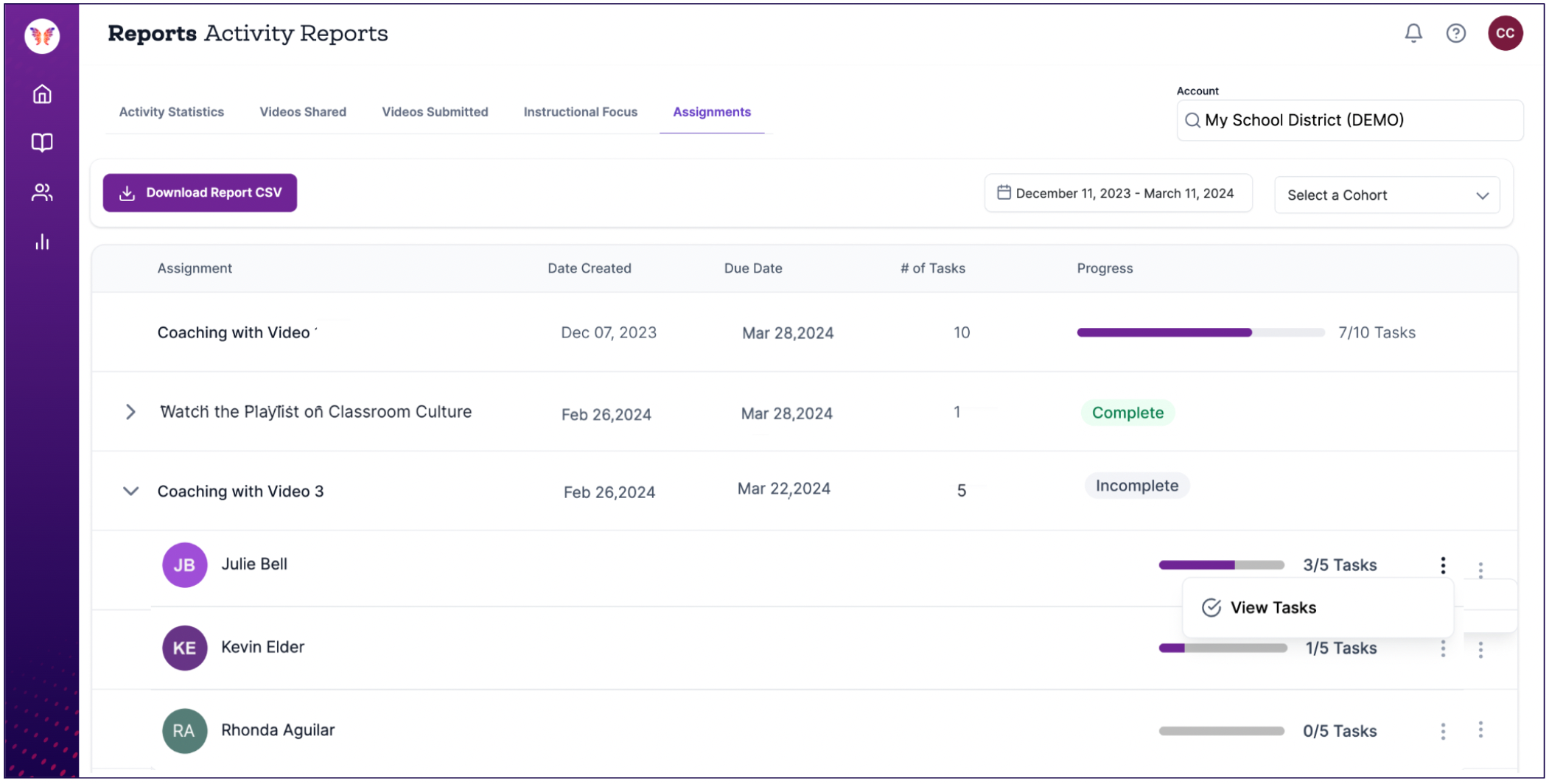Image resolution: width=1549 pixels, height=784 pixels.
Task: Expand the Classroom Culture playlist assignment row
Action: [x=130, y=412]
